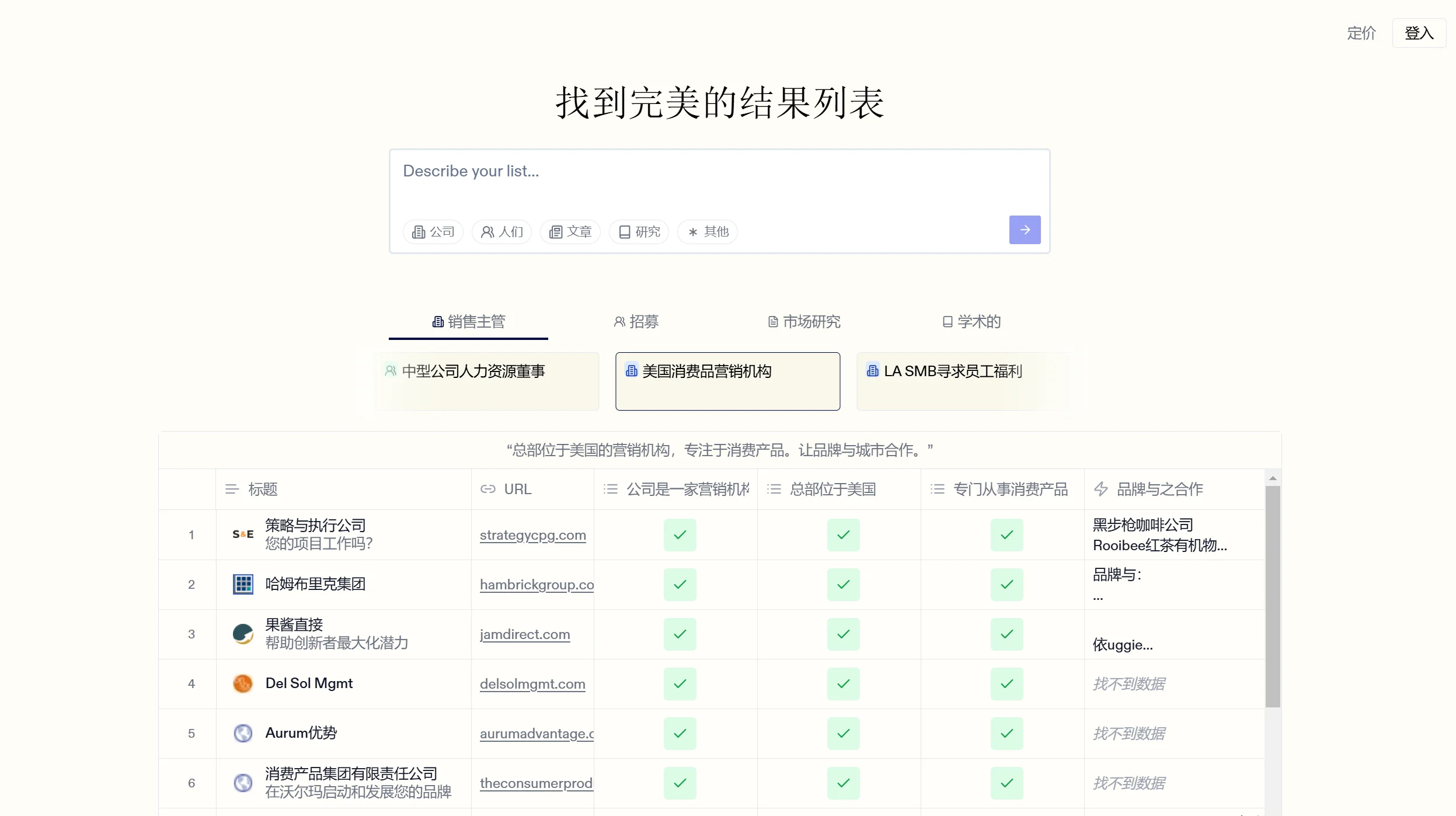The image size is (1456, 816).
Task: Select the 研究 filter chip icon
Action: (623, 232)
